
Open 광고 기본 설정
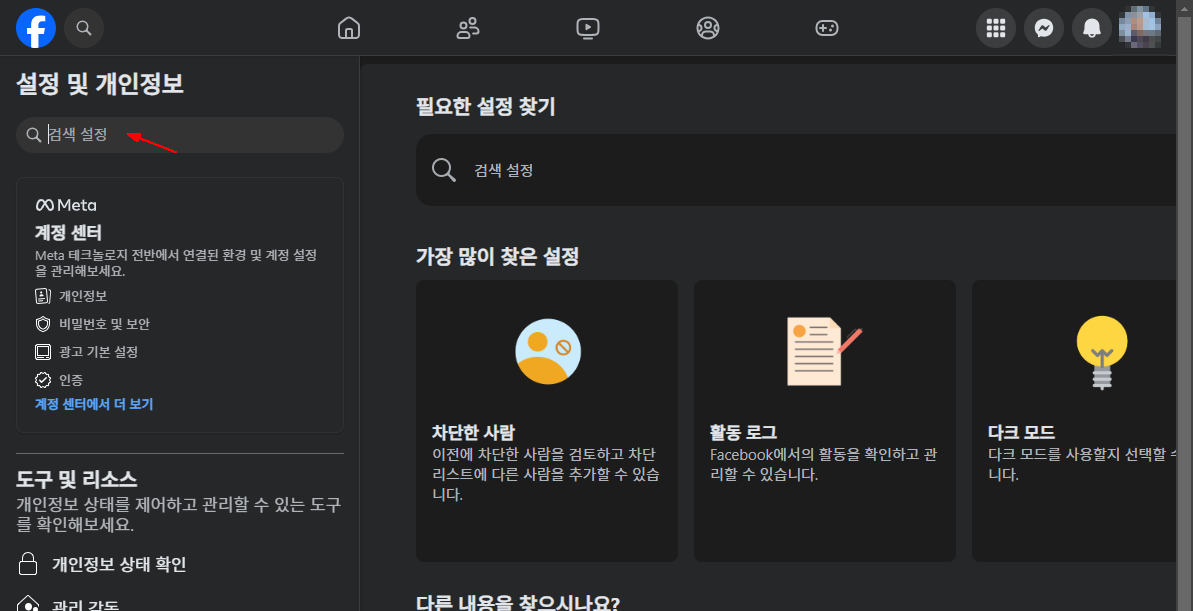coord(98,352)
